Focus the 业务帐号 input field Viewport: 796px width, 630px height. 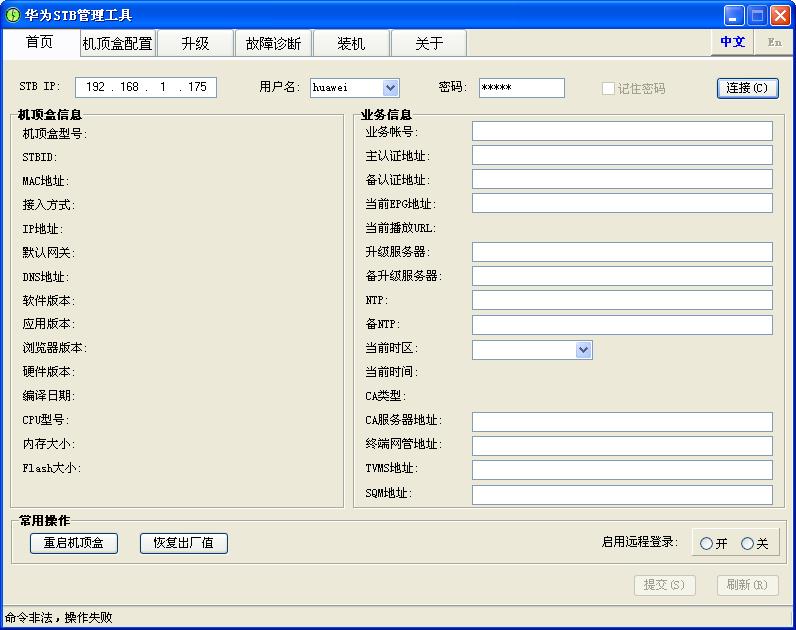pyautogui.click(x=622, y=131)
